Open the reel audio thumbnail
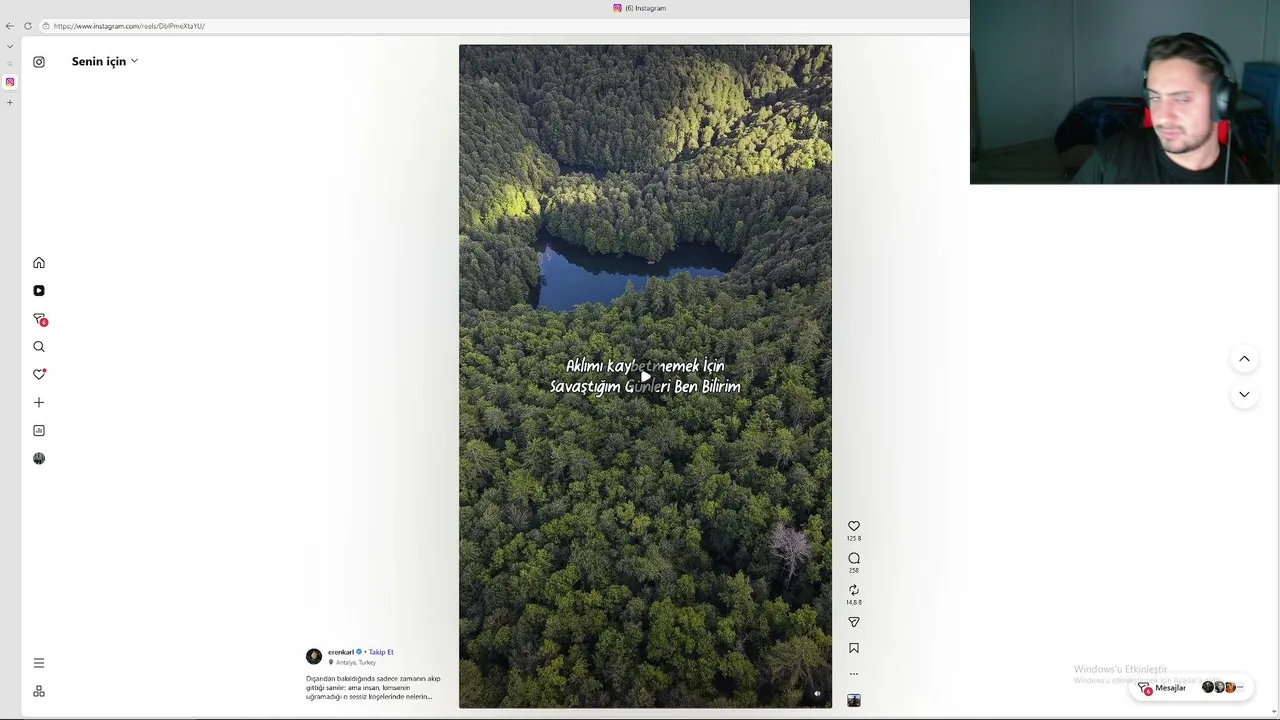The height and width of the screenshot is (720, 1280). tap(854, 700)
